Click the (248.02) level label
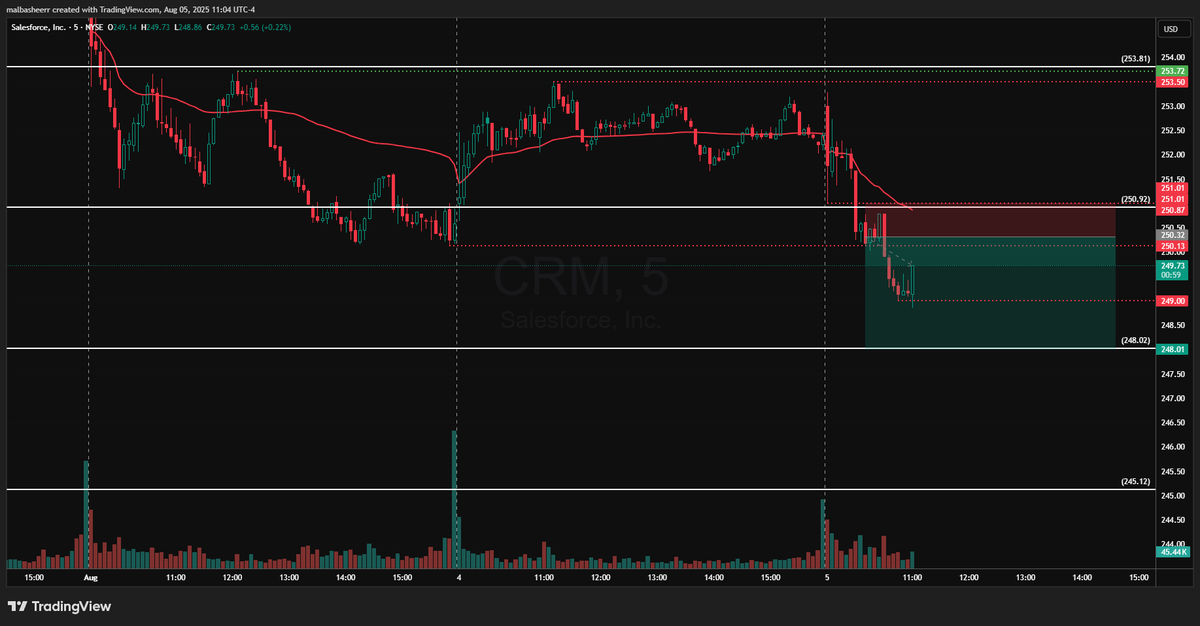 coord(1135,340)
